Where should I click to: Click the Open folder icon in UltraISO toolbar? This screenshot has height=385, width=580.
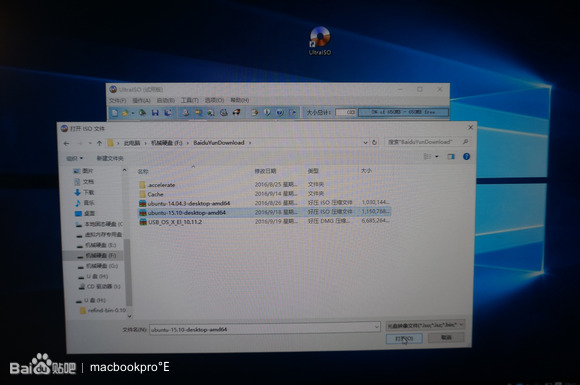pyautogui.click(x=125, y=112)
